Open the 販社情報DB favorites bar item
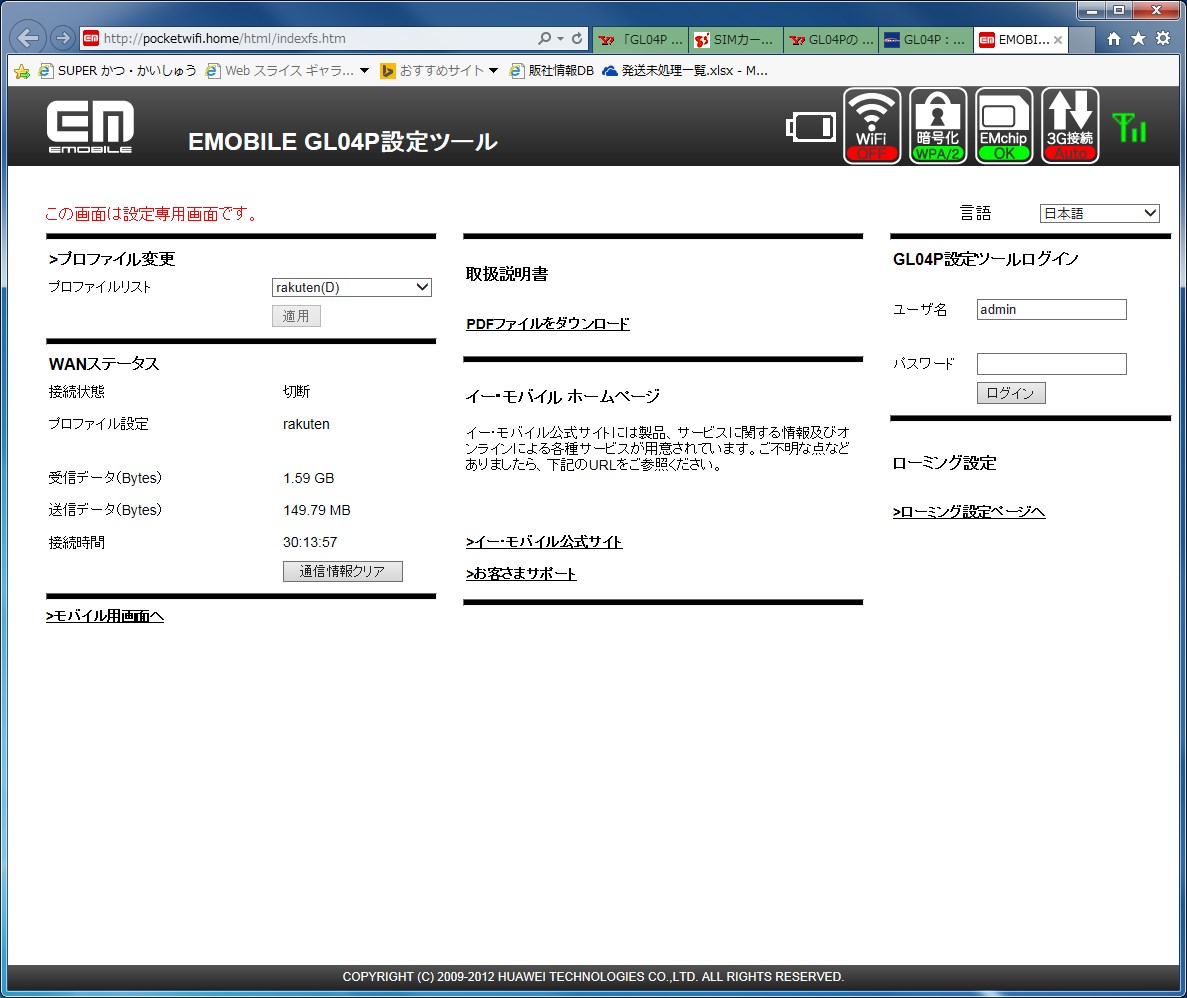This screenshot has height=998, width=1187. [551, 71]
